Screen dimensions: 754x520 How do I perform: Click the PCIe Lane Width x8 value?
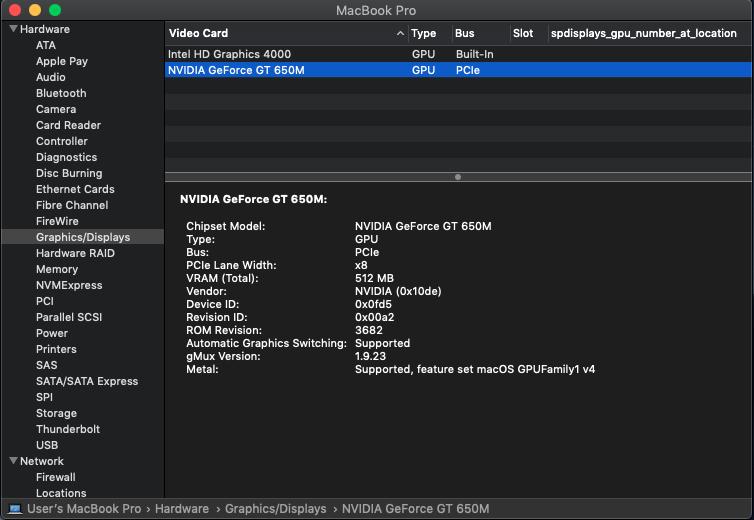(361, 265)
